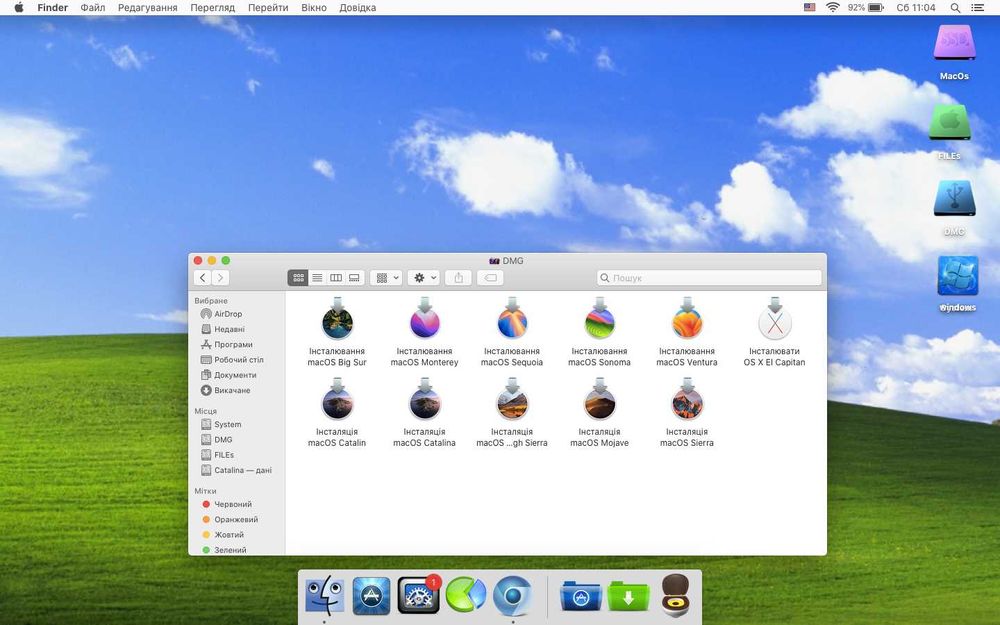The image size is (1000, 625).
Task: Open the green Downloads folder in Dock
Action: coord(628,597)
